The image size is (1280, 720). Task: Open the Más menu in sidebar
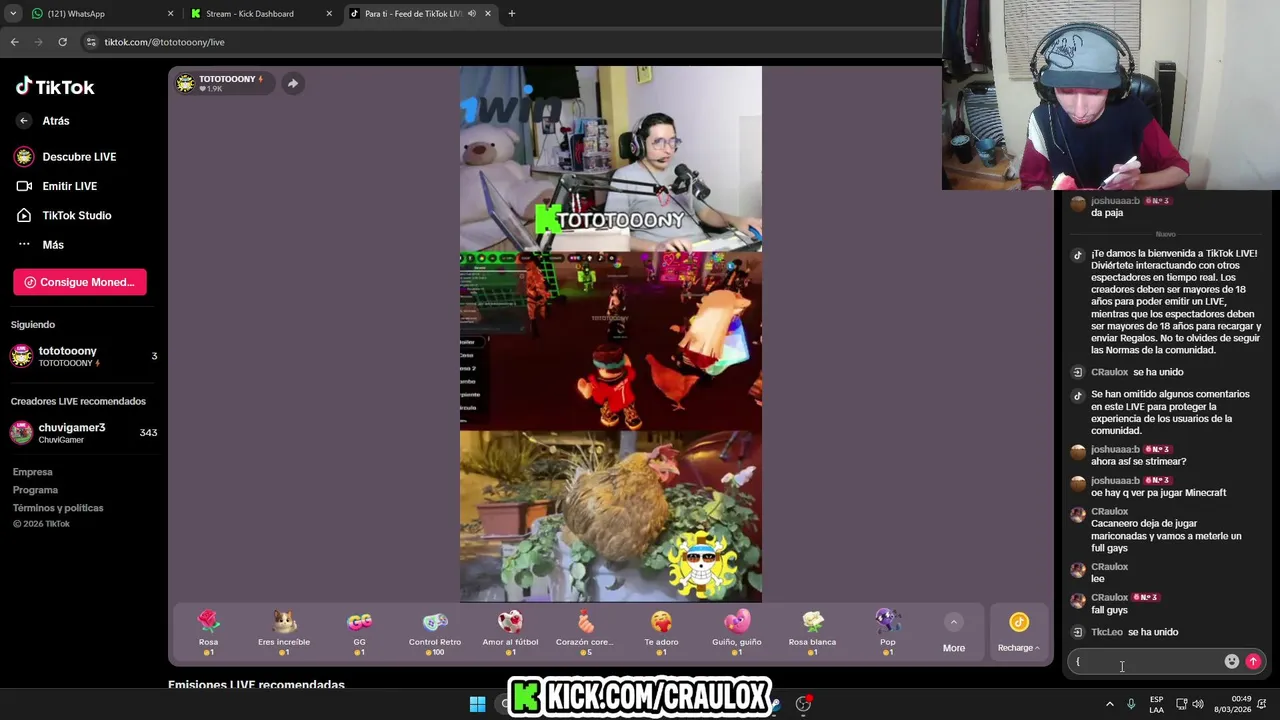tap(40, 244)
